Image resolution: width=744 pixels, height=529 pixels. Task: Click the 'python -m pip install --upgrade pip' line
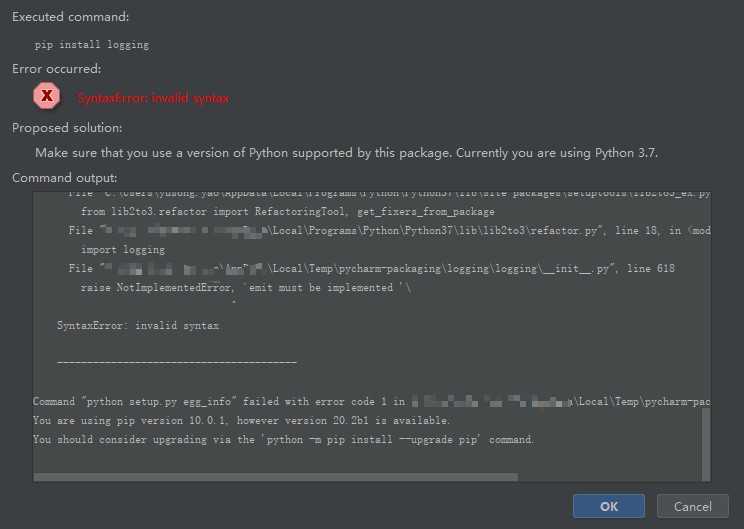point(283,439)
